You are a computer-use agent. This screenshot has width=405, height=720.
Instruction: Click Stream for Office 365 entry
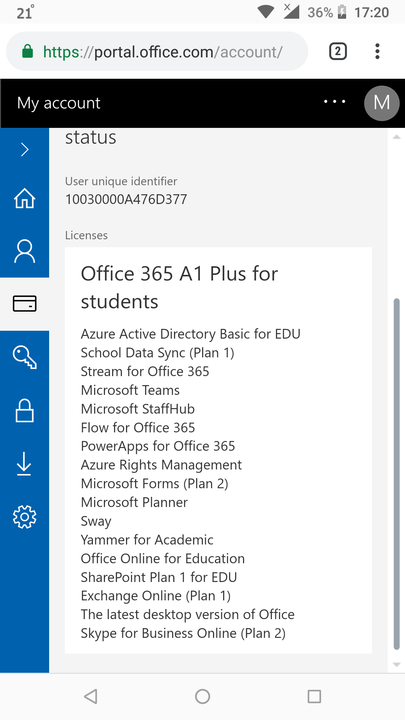pyautogui.click(x=145, y=371)
